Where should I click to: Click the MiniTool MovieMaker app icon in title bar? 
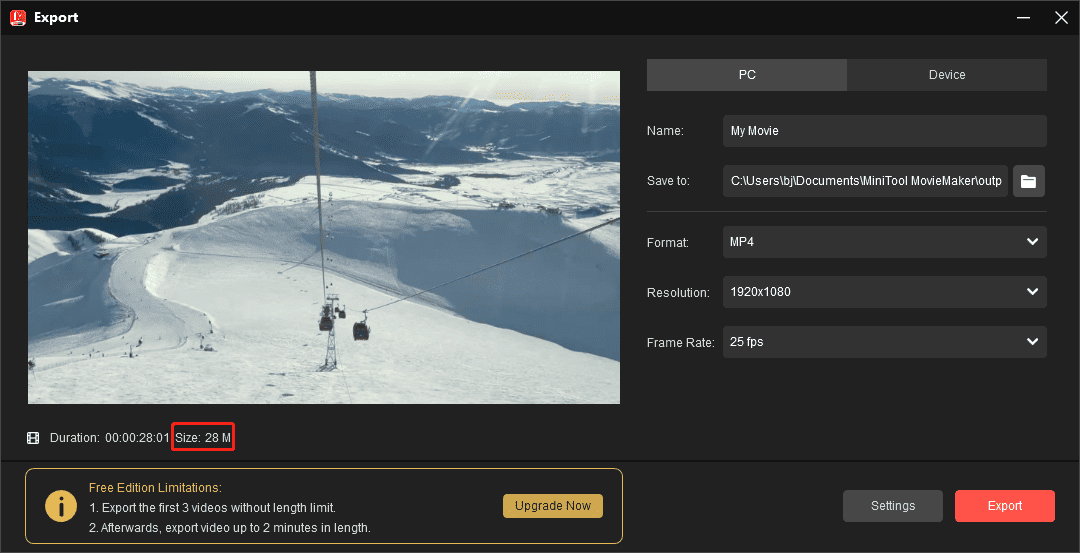coord(18,18)
